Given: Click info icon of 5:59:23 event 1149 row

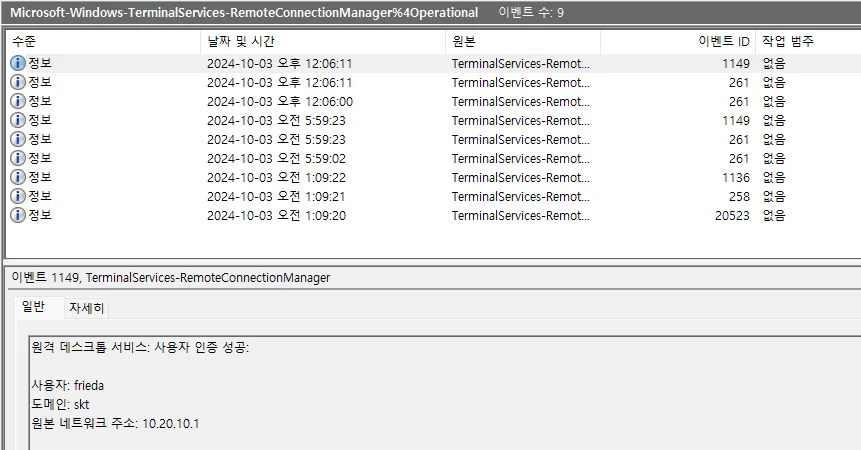Looking at the screenshot, I should tap(18, 120).
